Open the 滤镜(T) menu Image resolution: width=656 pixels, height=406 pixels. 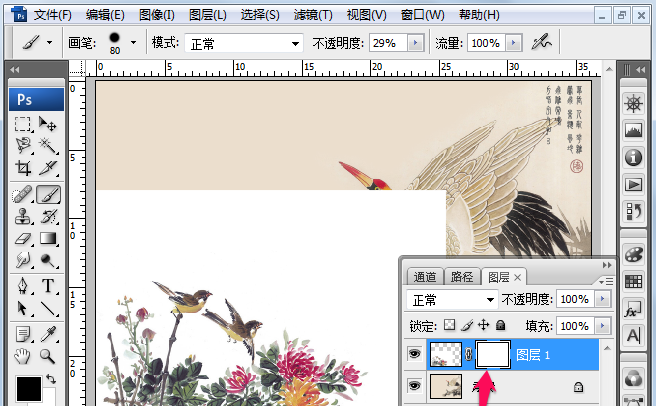click(313, 15)
